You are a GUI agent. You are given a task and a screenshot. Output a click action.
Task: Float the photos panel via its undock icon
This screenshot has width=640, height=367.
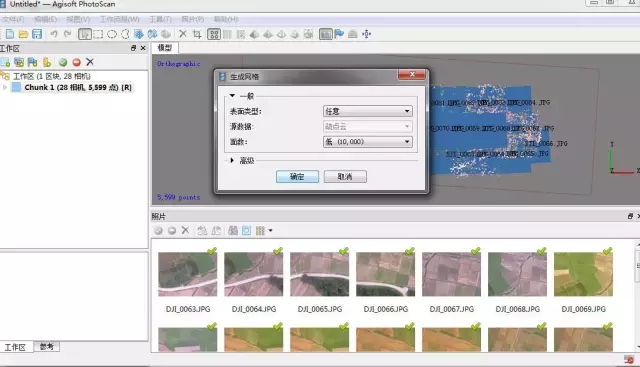click(x=631, y=216)
